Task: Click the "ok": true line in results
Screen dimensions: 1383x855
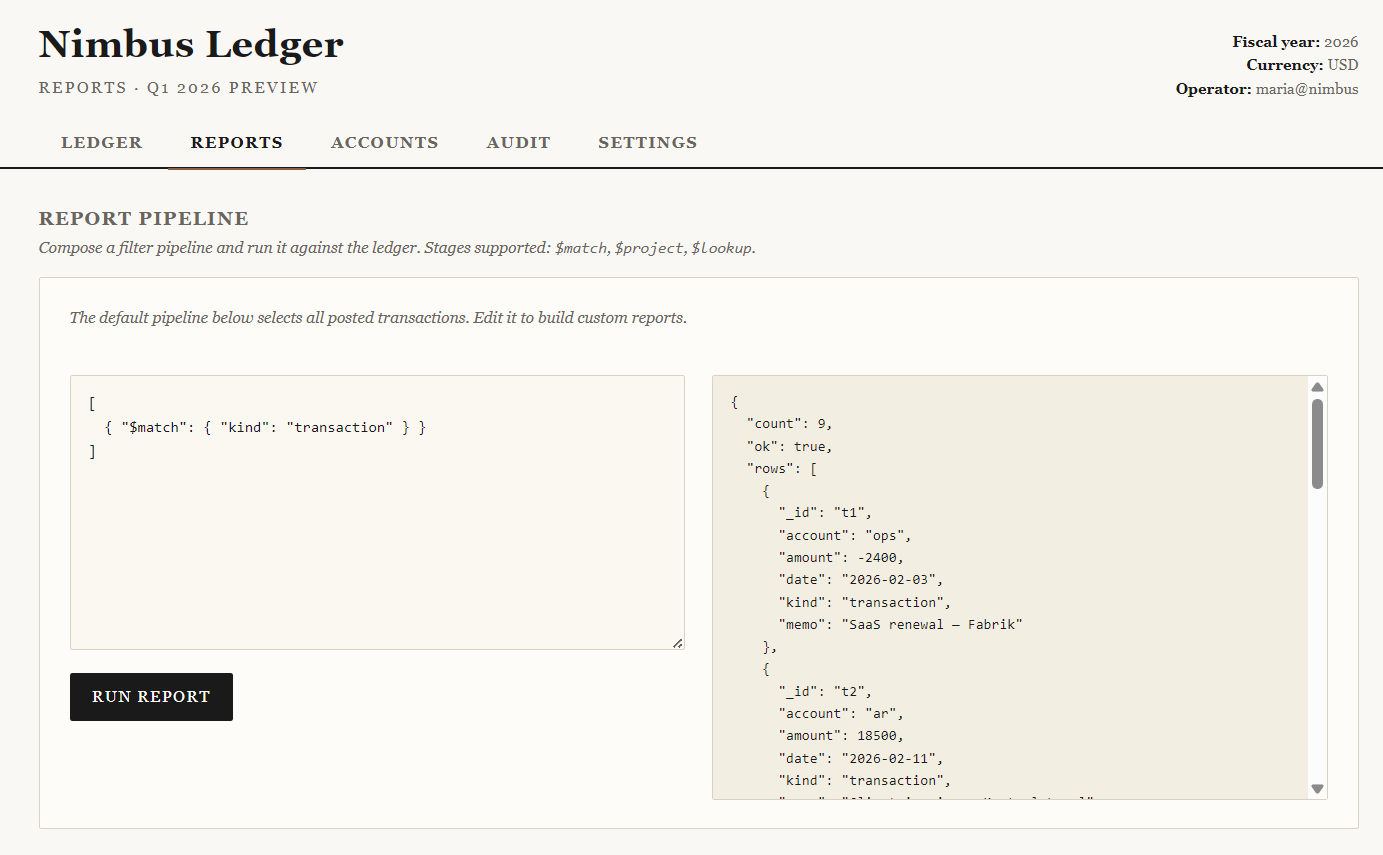Action: 789,446
